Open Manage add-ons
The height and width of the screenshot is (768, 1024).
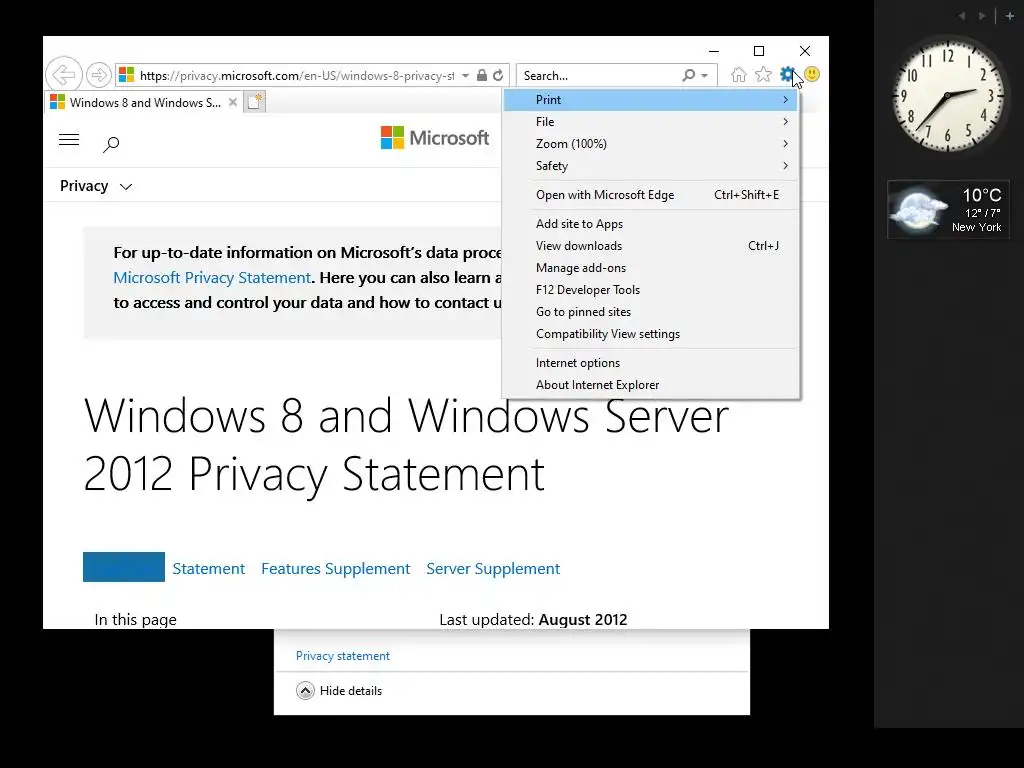[650, 268]
